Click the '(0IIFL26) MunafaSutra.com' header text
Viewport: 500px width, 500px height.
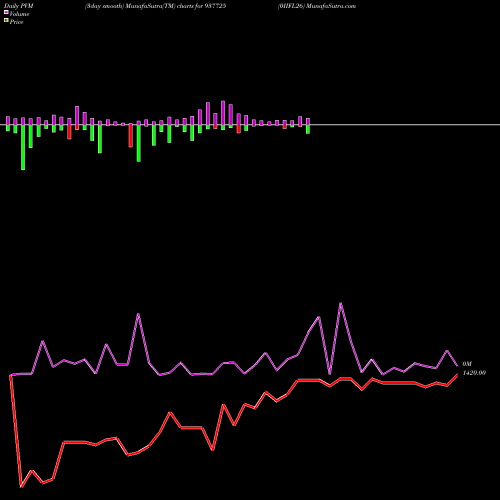click(x=317, y=6)
